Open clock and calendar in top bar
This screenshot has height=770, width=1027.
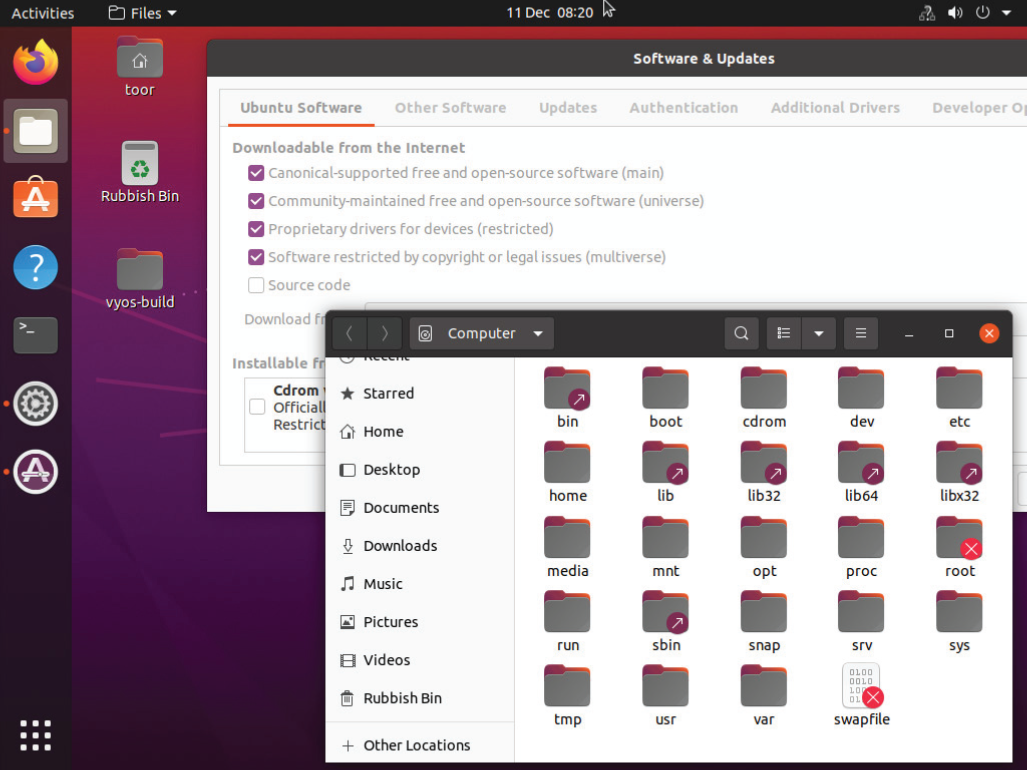(x=549, y=13)
